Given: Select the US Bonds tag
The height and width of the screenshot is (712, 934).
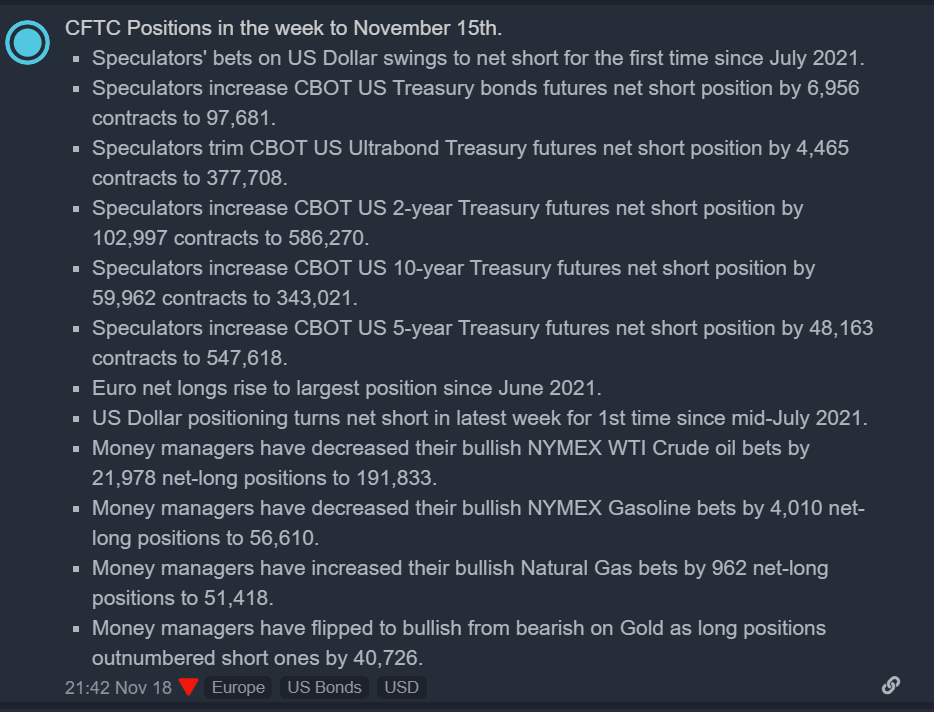Looking at the screenshot, I should click(x=324, y=687).
